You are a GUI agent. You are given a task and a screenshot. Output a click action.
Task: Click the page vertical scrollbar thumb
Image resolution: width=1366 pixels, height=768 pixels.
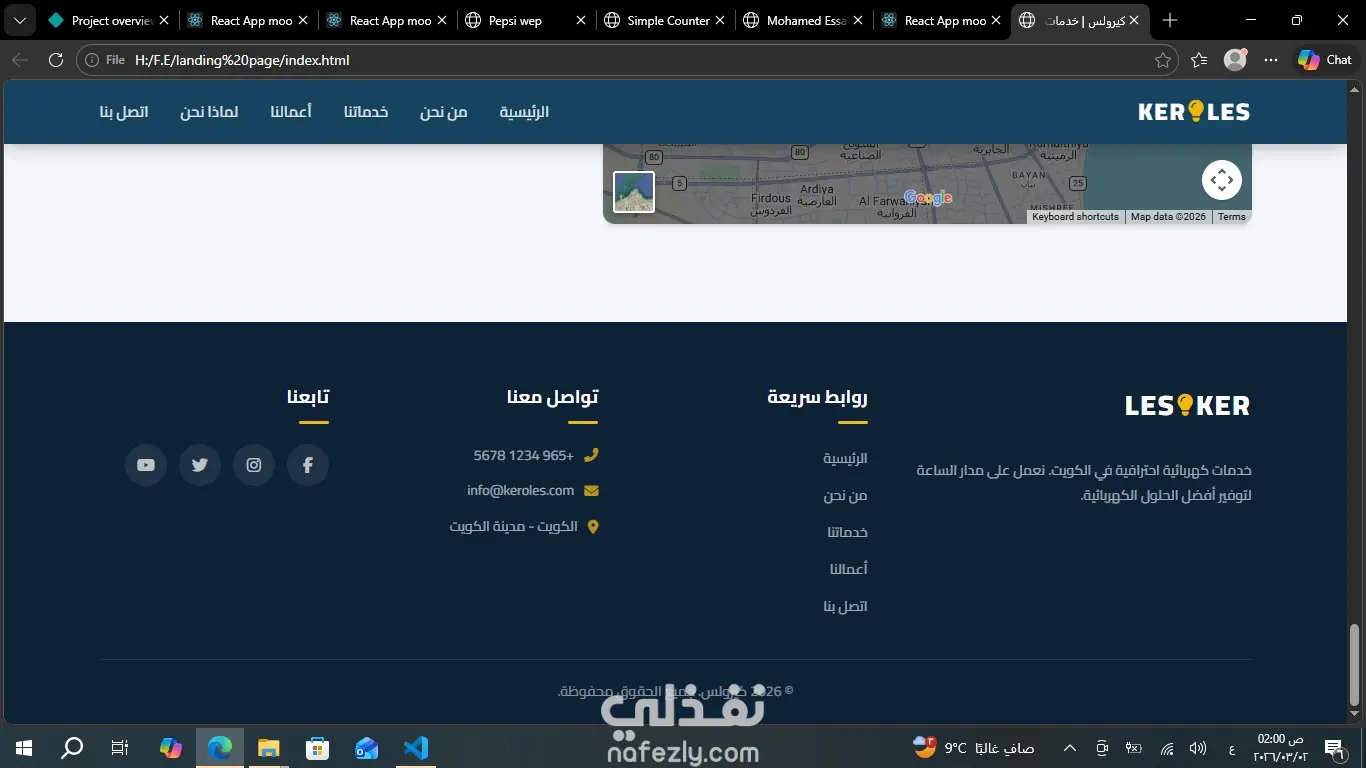point(1355,665)
